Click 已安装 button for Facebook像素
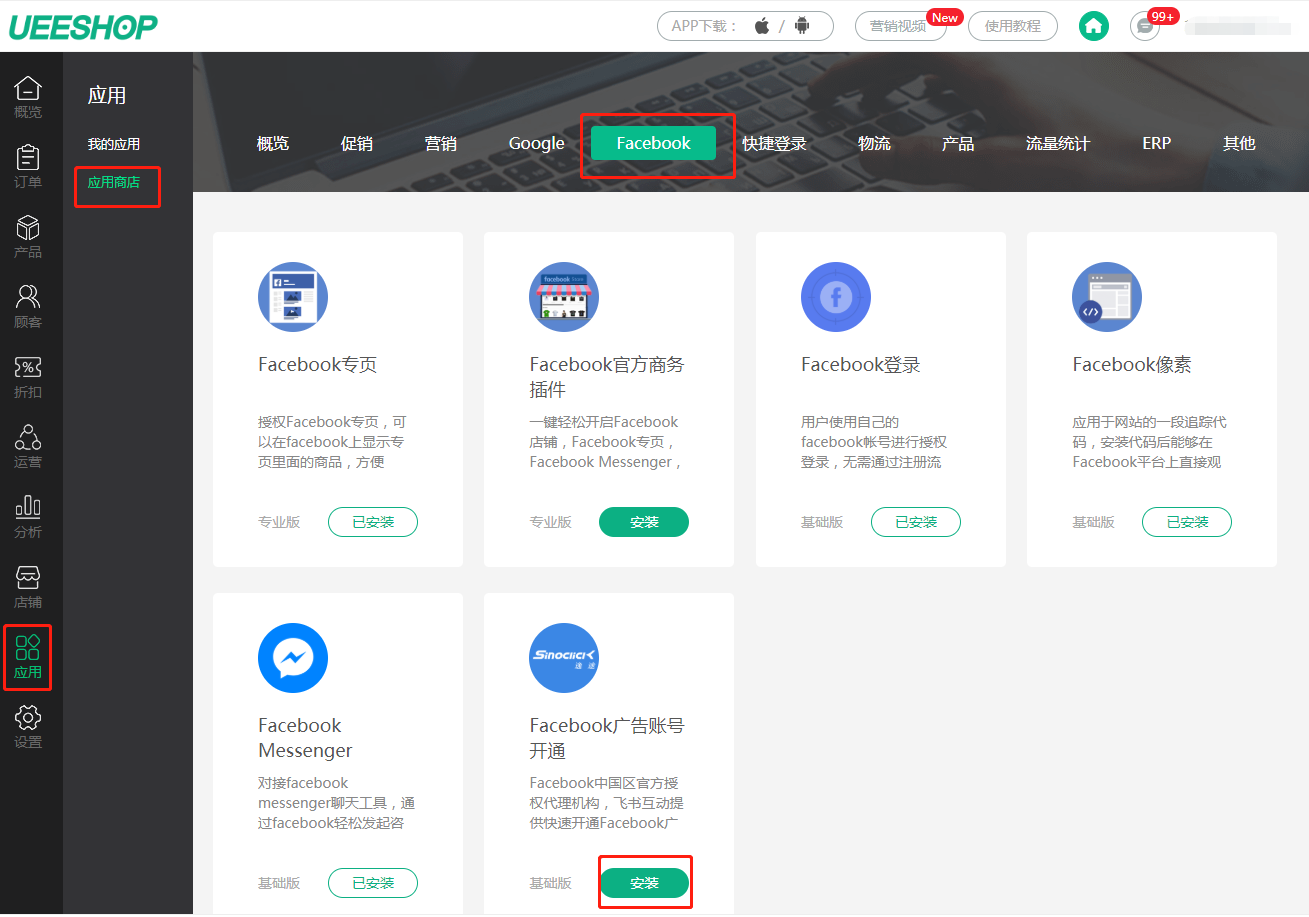The width and height of the screenshot is (1309, 917). 1187,522
